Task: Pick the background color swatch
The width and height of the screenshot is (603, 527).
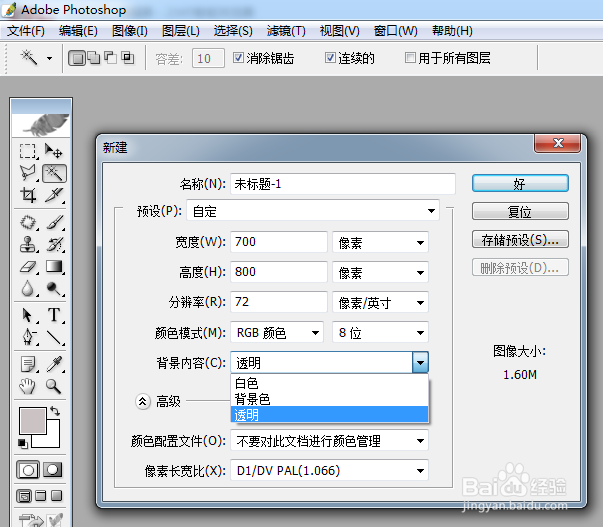Action: coord(52,439)
